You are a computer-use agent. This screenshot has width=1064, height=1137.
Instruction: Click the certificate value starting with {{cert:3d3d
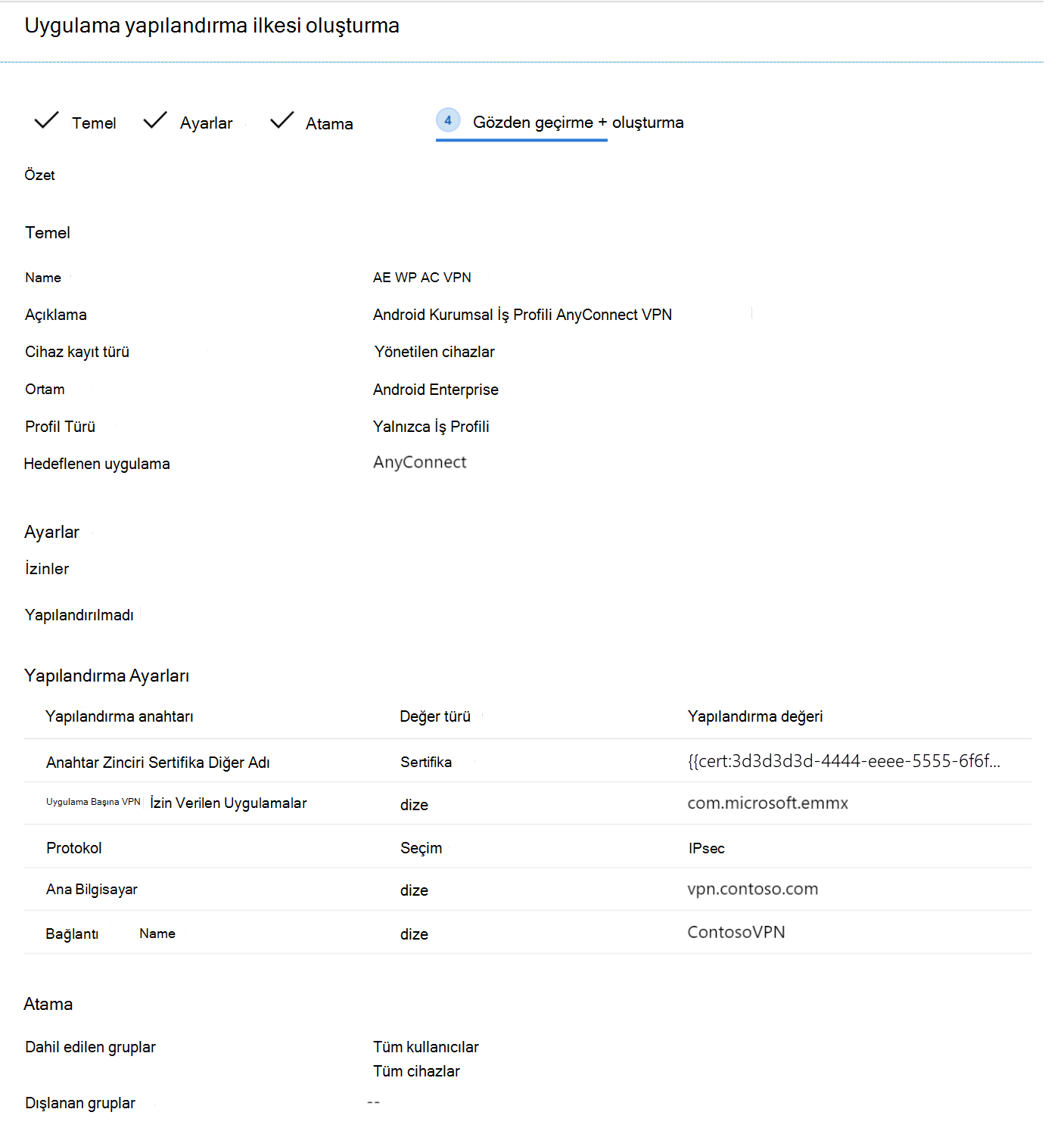pos(844,761)
